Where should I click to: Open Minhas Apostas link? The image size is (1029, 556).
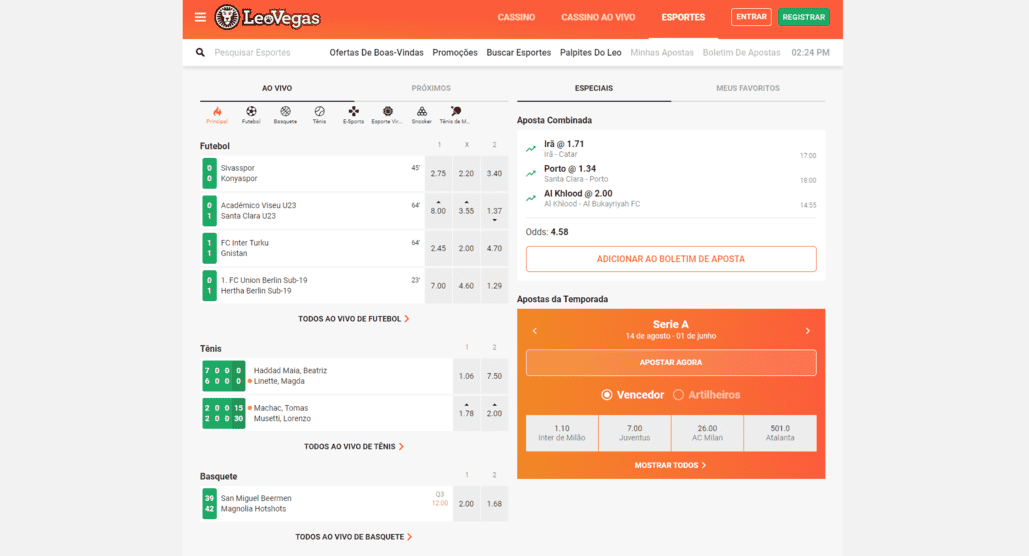coord(662,53)
